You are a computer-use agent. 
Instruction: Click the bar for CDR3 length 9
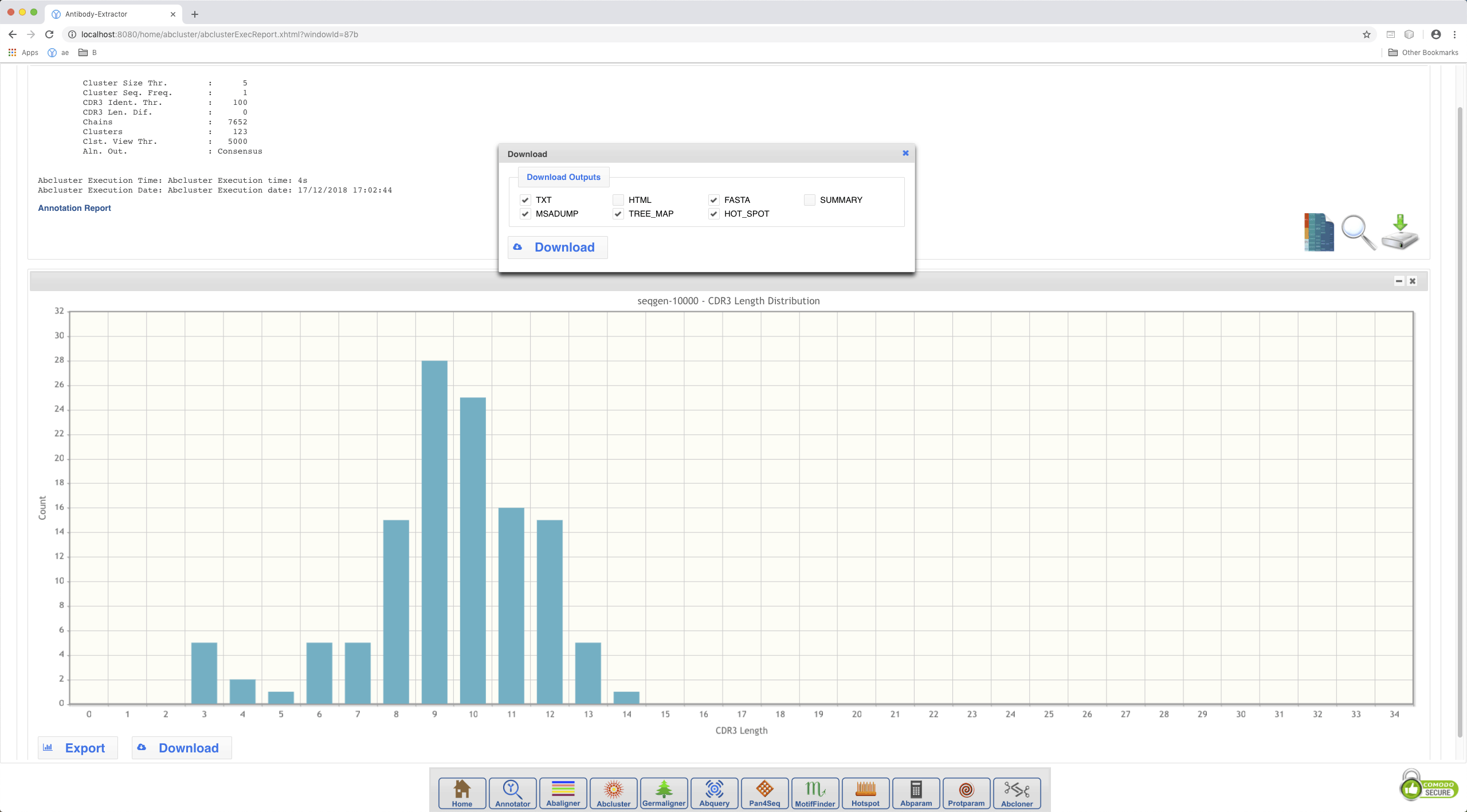(x=434, y=532)
